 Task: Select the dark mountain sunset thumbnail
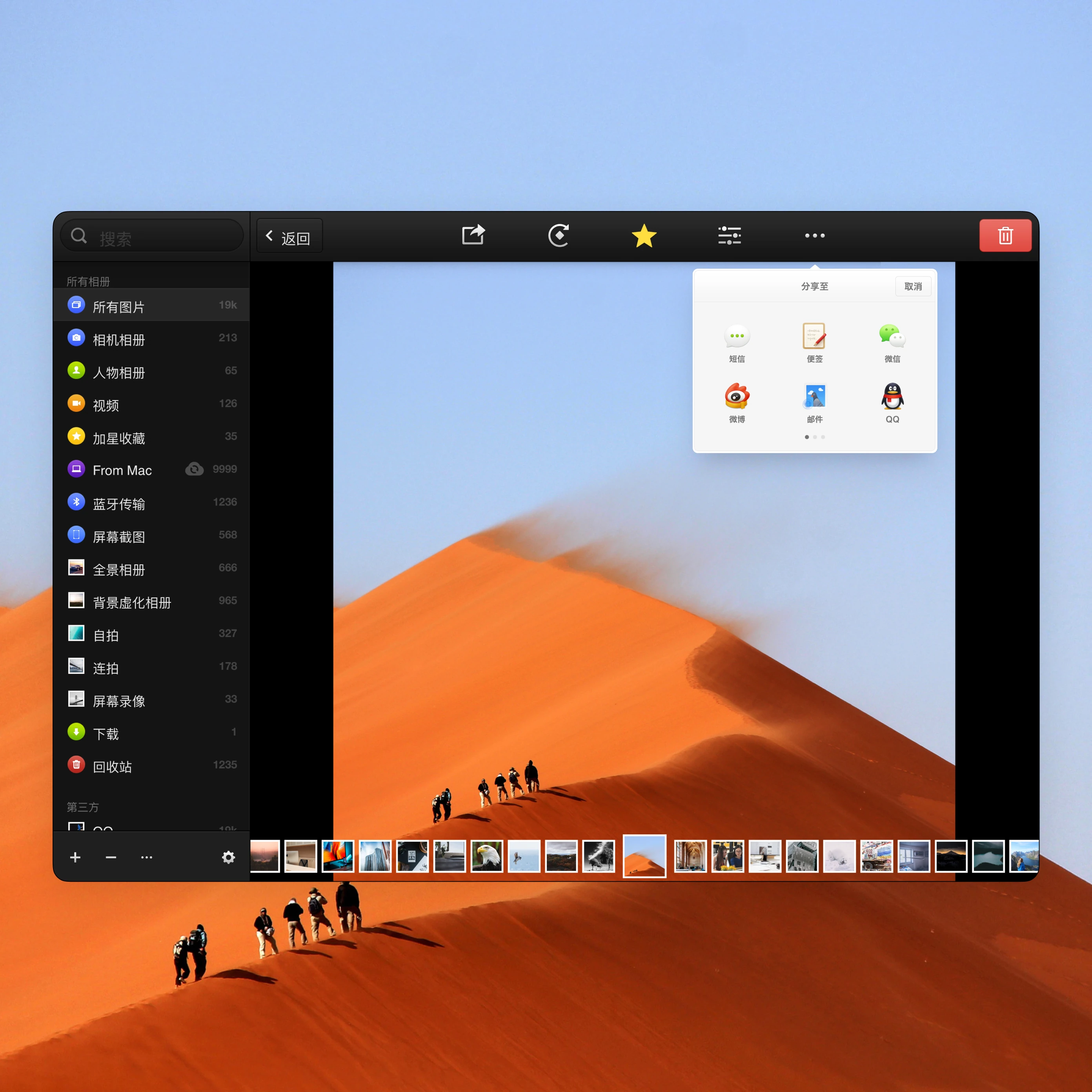coord(951,856)
